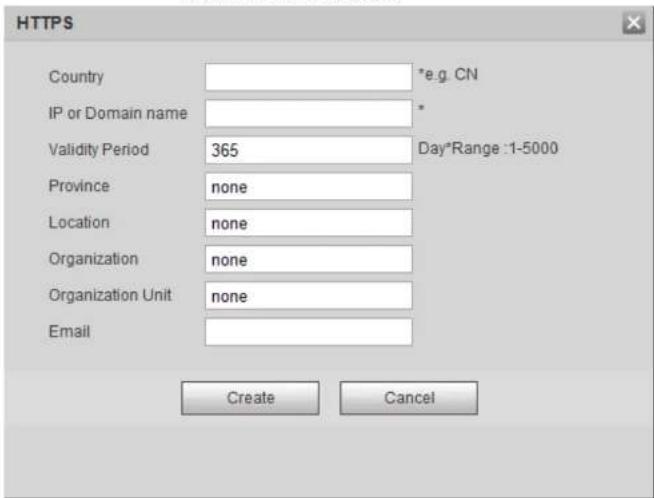This screenshot has height=498, width=654.
Task: Click the Create button
Action: [250, 398]
